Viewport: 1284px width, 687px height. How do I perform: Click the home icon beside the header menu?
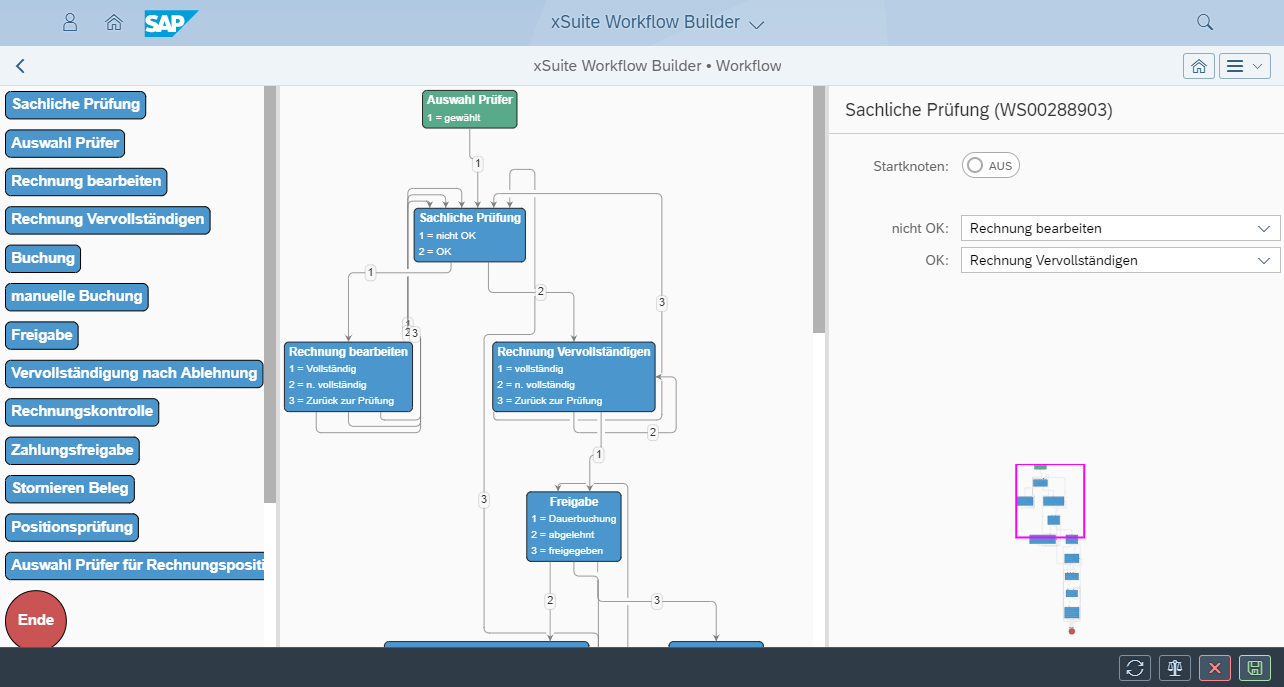[x=1198, y=65]
